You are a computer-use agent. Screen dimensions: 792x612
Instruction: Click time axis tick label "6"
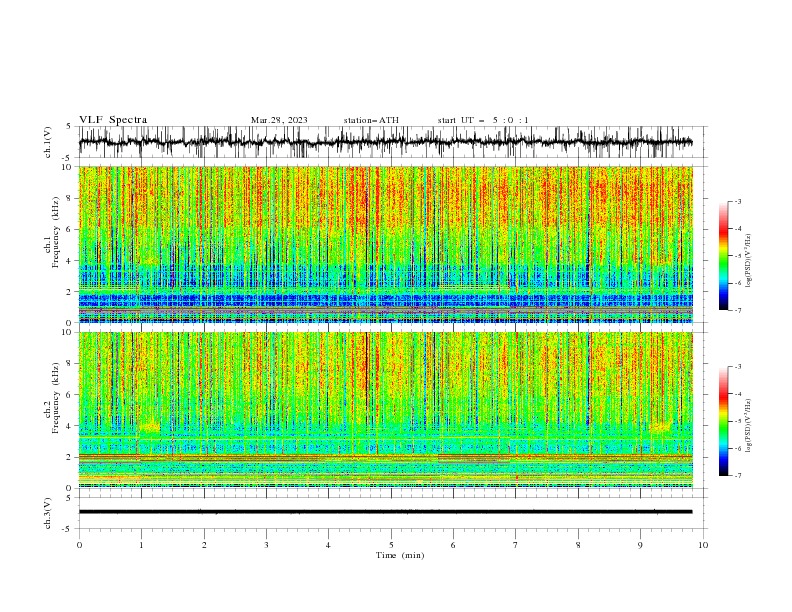[x=454, y=545]
